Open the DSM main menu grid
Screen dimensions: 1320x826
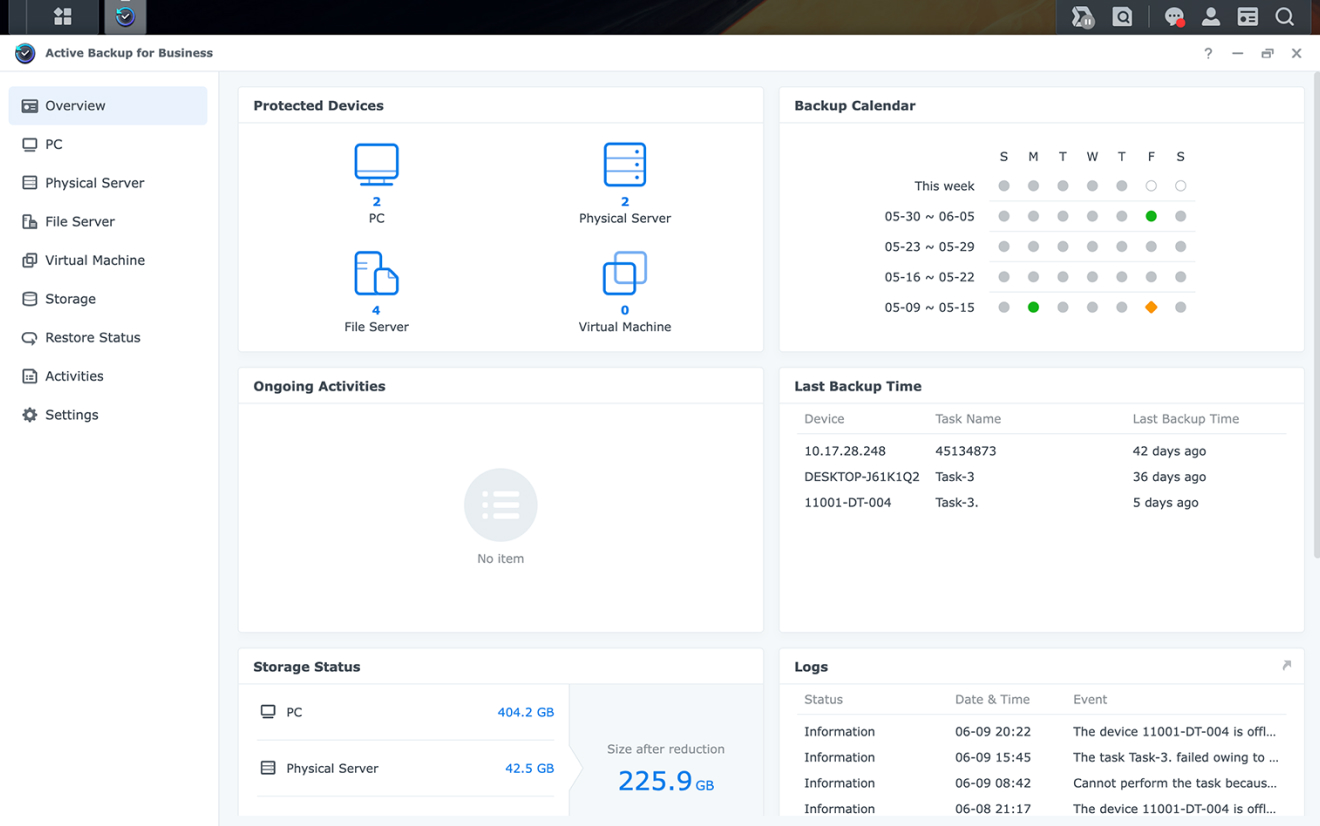[x=60, y=17]
